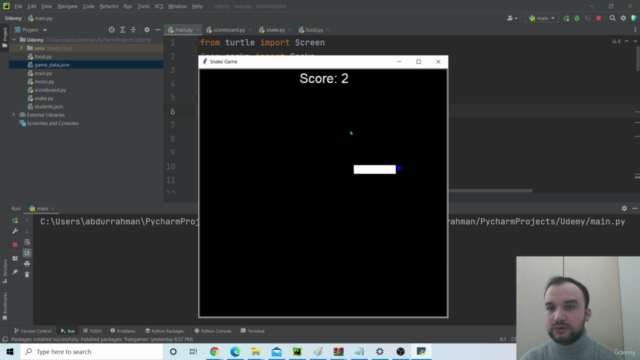Select food.py in project tree
This screenshot has height=360, width=640.
coord(43,57)
